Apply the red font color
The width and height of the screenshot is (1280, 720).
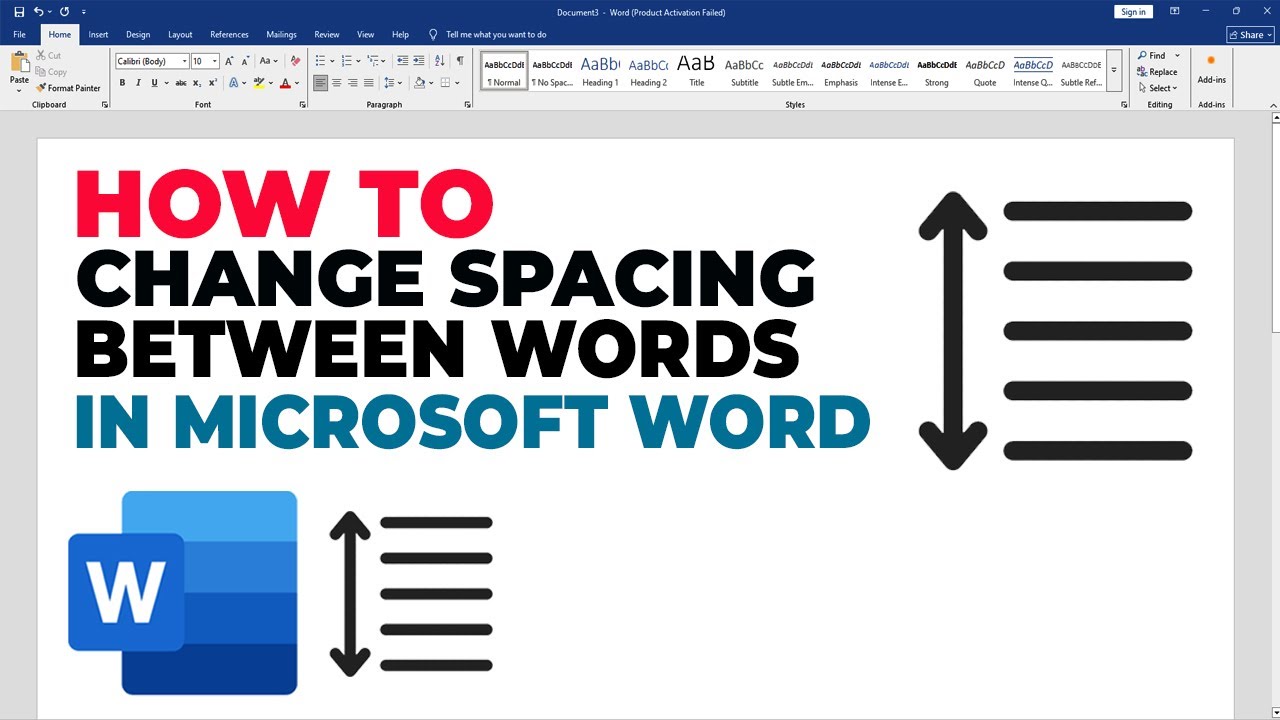285,83
